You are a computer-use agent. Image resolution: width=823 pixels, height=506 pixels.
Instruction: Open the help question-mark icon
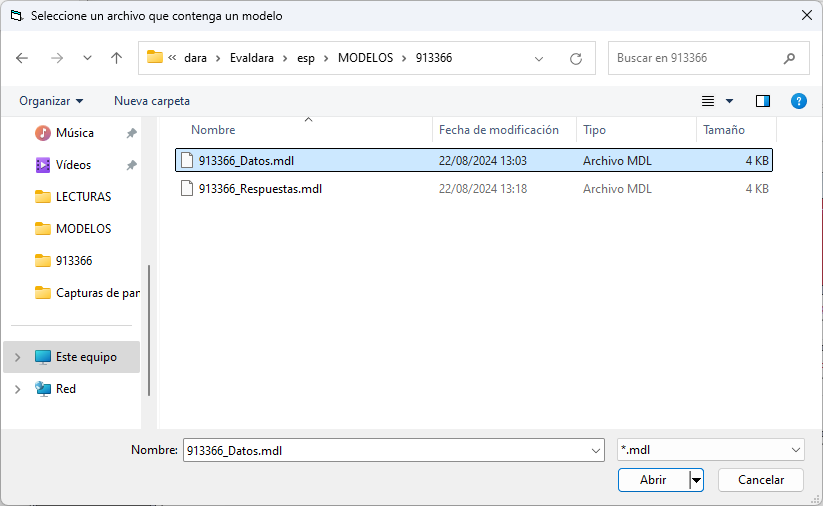point(798,101)
